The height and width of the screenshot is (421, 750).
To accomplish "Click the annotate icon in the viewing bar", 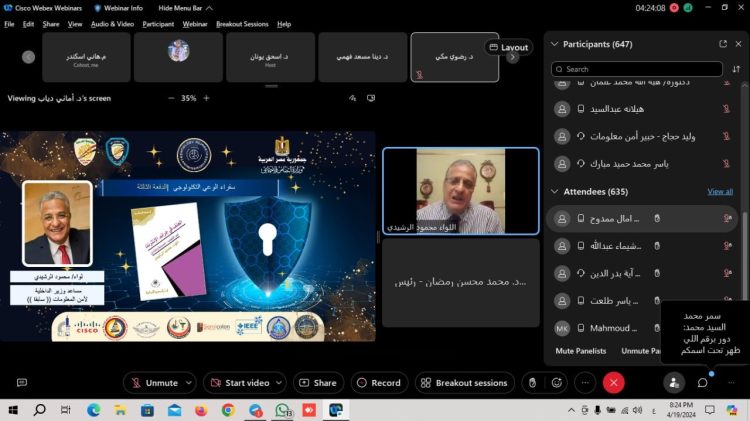I will click(x=353, y=98).
